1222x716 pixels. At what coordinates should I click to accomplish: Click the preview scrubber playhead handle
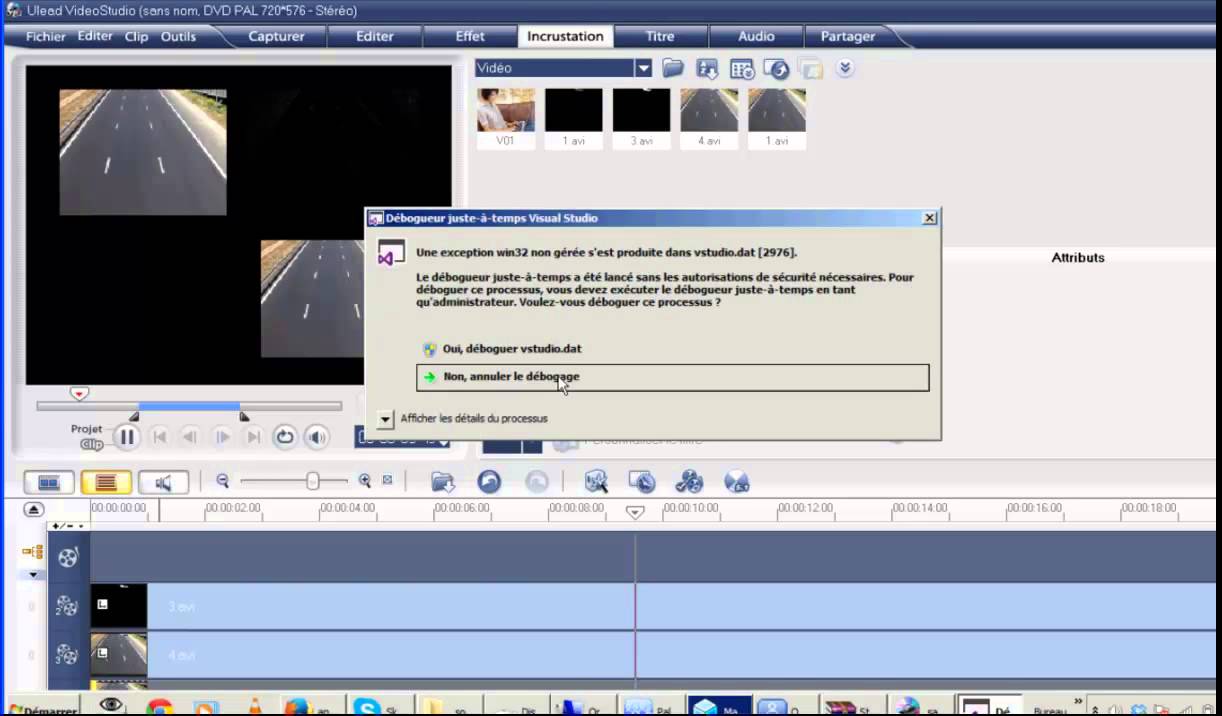(x=79, y=394)
